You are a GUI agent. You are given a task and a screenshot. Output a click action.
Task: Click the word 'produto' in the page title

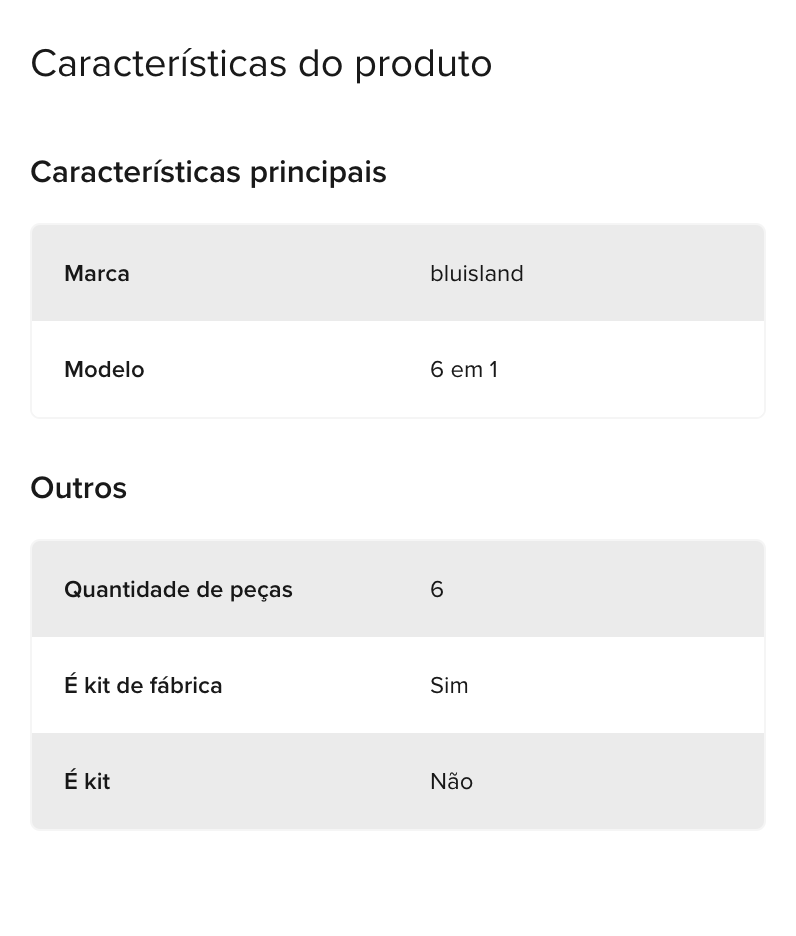pos(423,64)
